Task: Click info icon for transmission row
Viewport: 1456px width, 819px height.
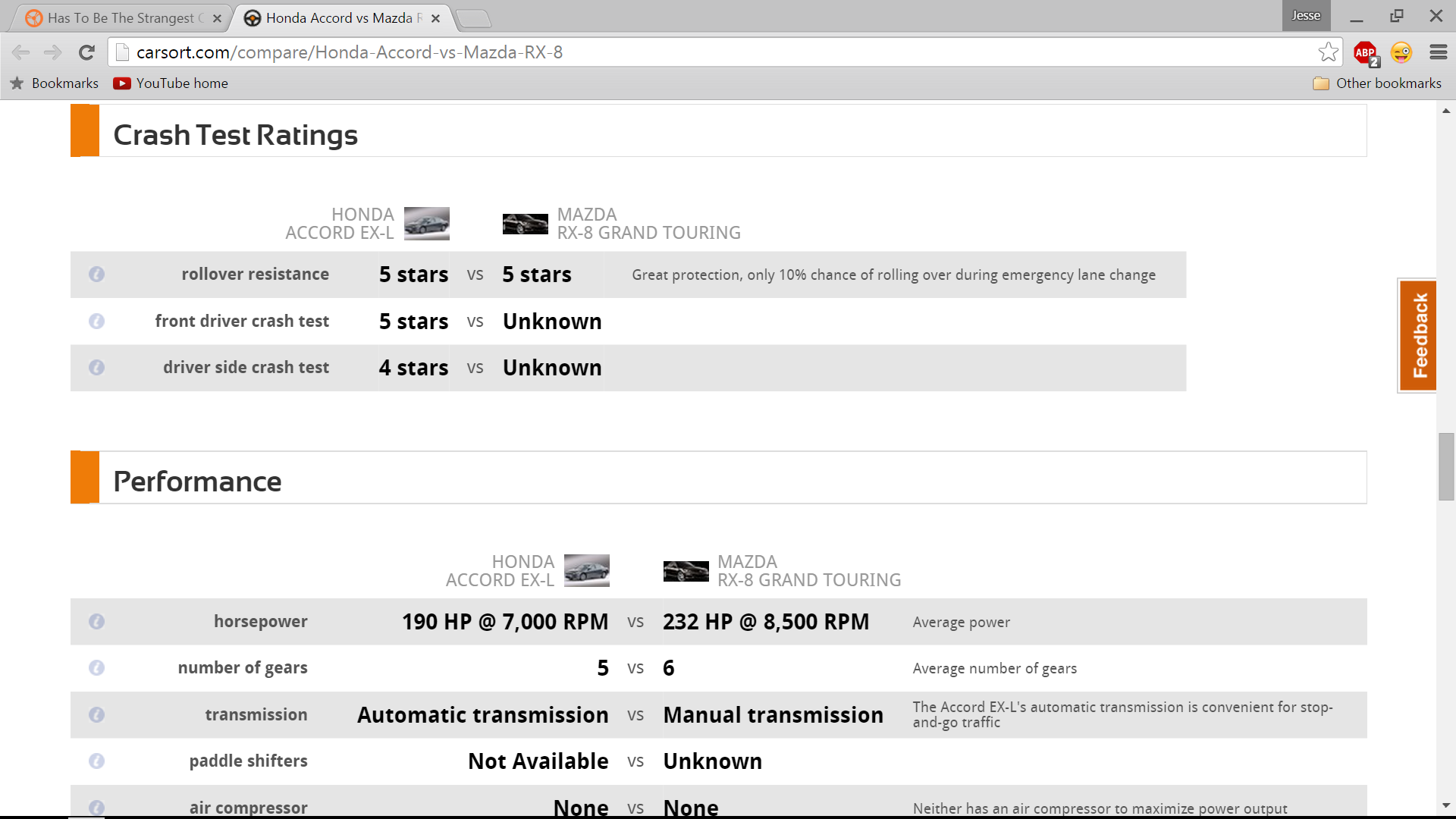Action: (96, 715)
